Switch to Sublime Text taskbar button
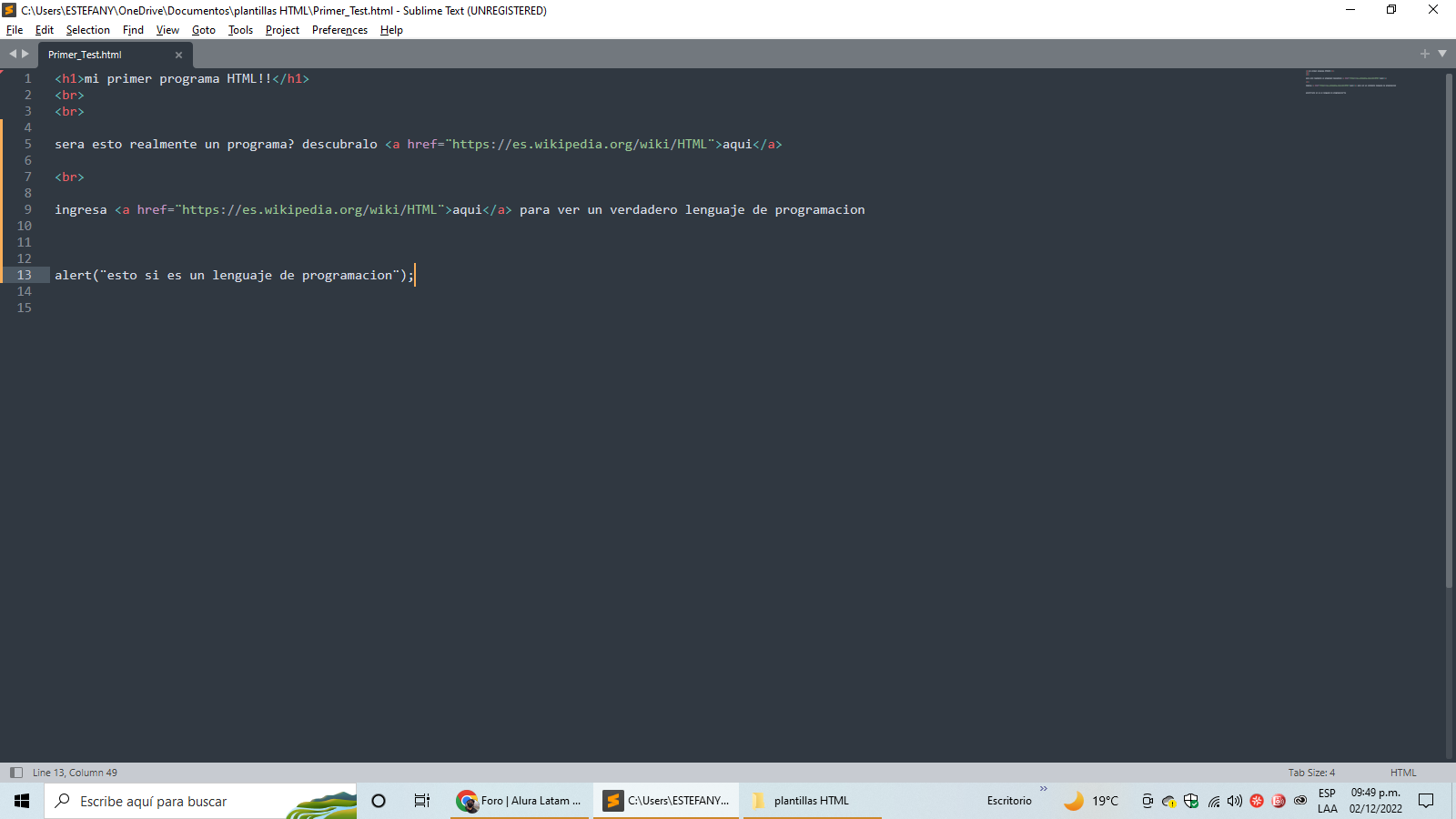The height and width of the screenshot is (819, 1456). [x=666, y=801]
